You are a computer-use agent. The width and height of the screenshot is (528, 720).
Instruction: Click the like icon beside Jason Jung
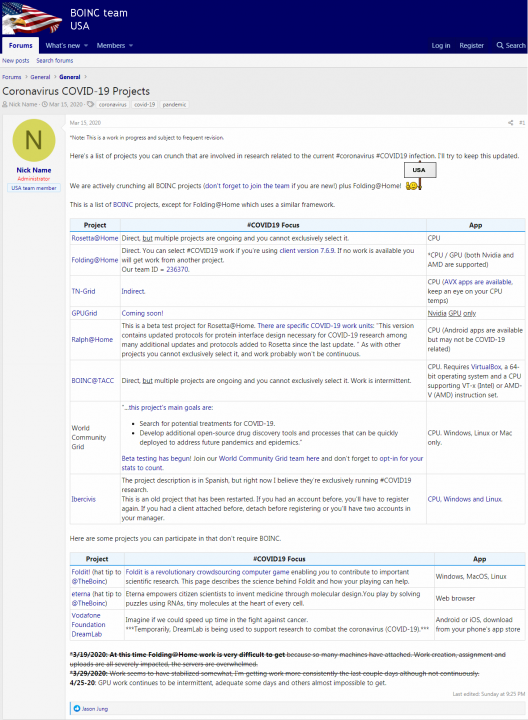click(x=77, y=709)
